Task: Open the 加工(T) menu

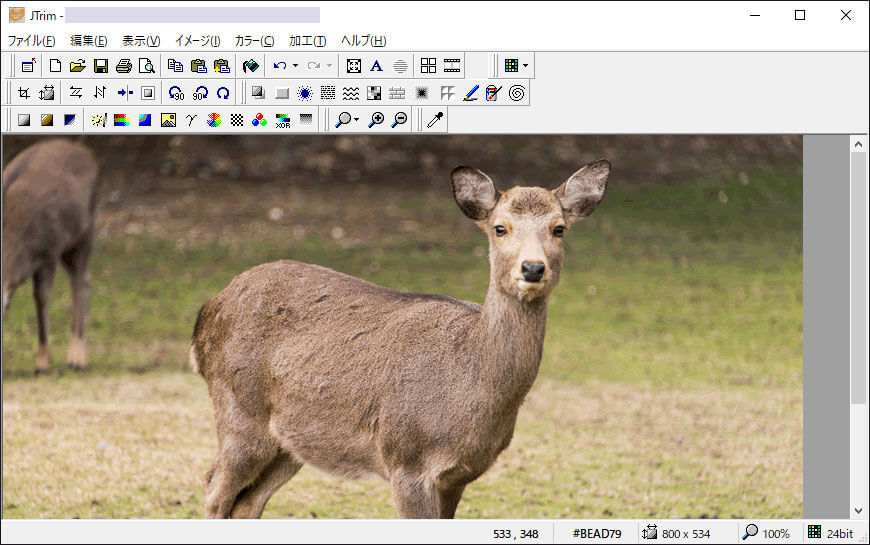Action: click(x=307, y=41)
